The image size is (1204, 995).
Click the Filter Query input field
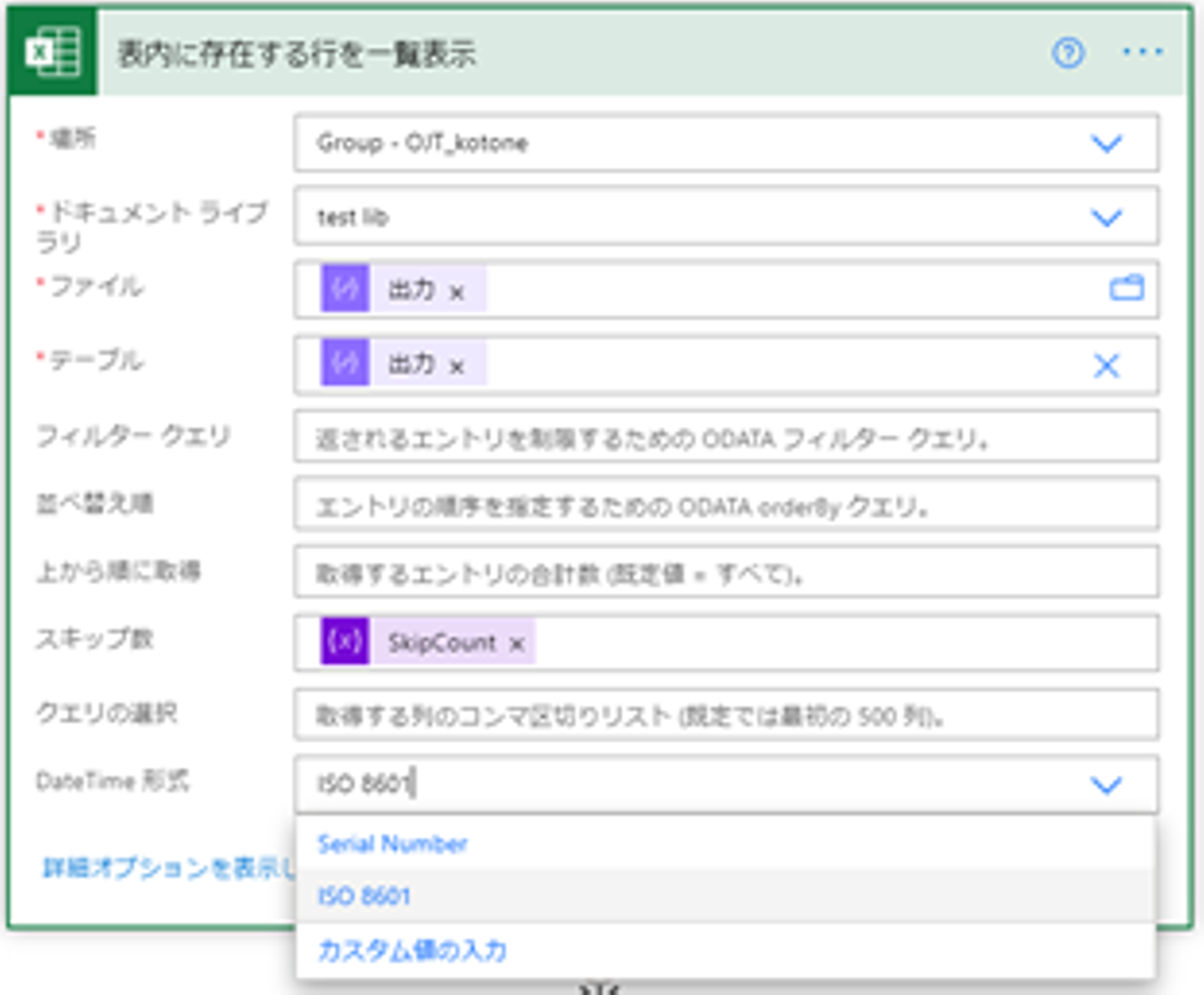[x=726, y=437]
